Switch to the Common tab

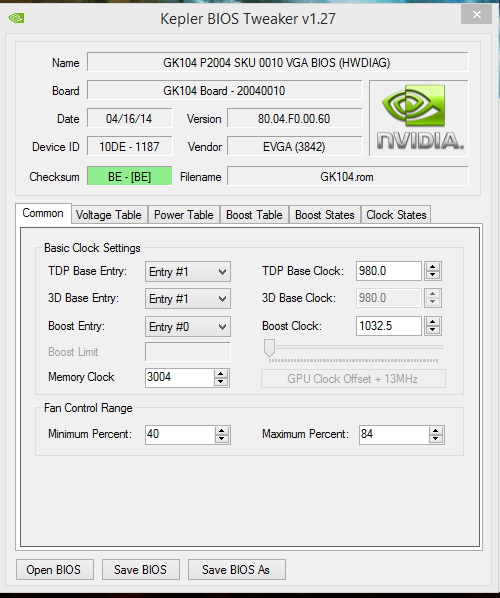click(x=43, y=213)
